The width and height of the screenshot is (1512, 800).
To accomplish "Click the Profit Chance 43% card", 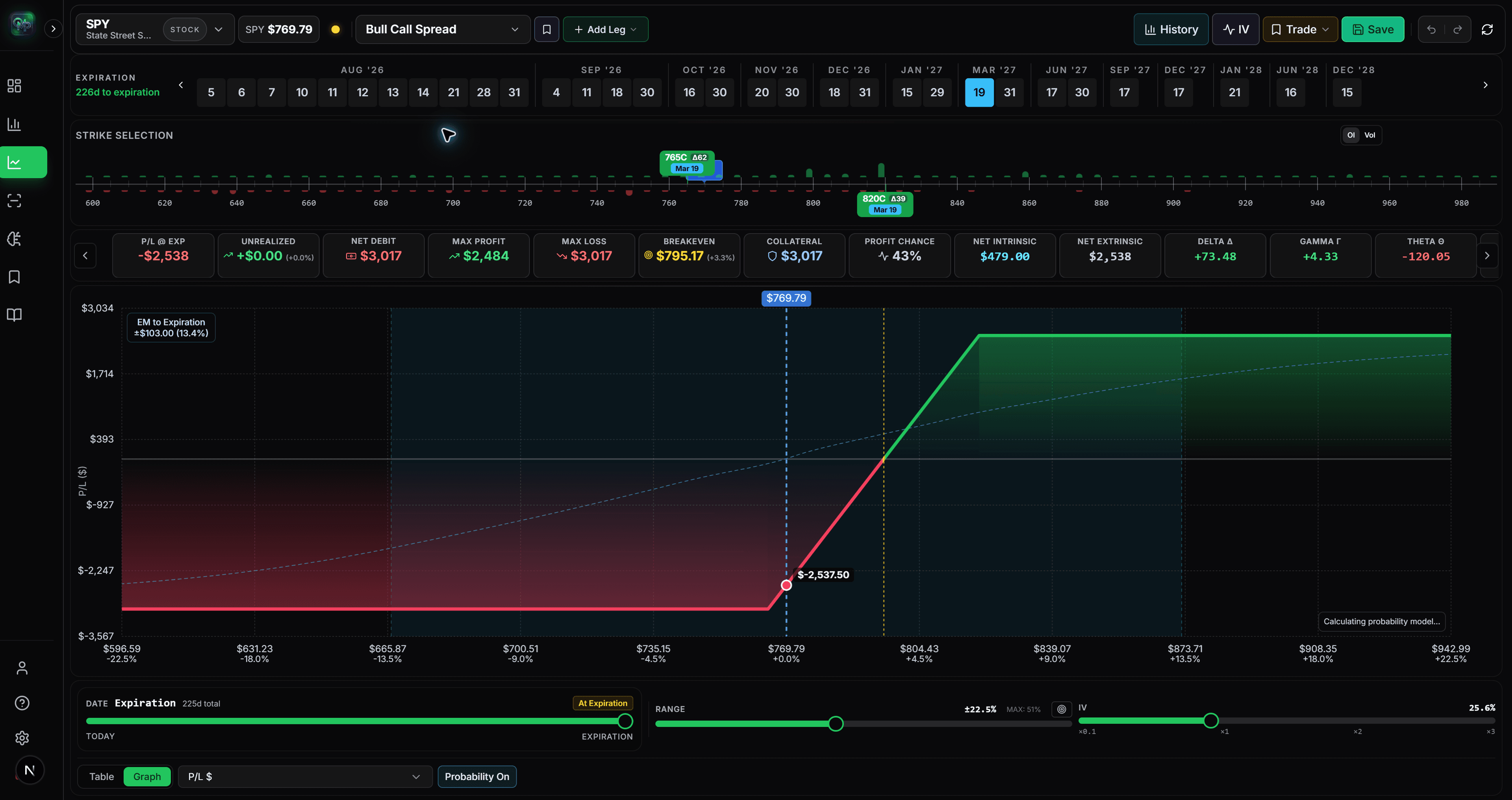I will [899, 255].
